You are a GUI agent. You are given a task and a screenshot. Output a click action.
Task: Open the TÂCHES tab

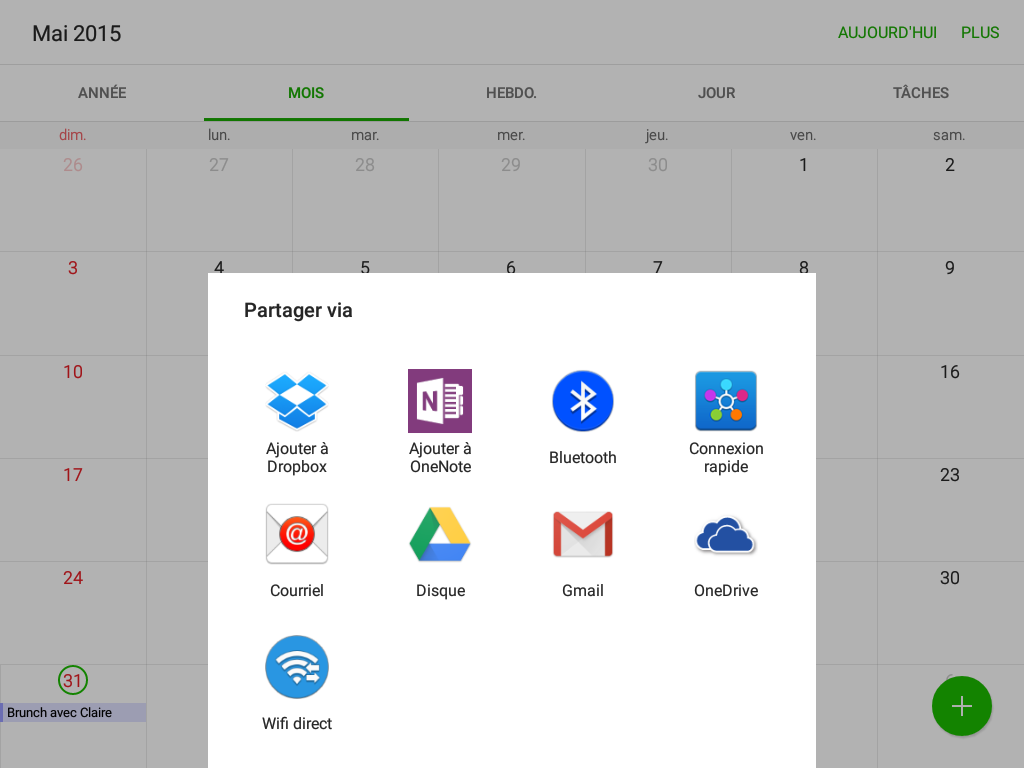[921, 93]
